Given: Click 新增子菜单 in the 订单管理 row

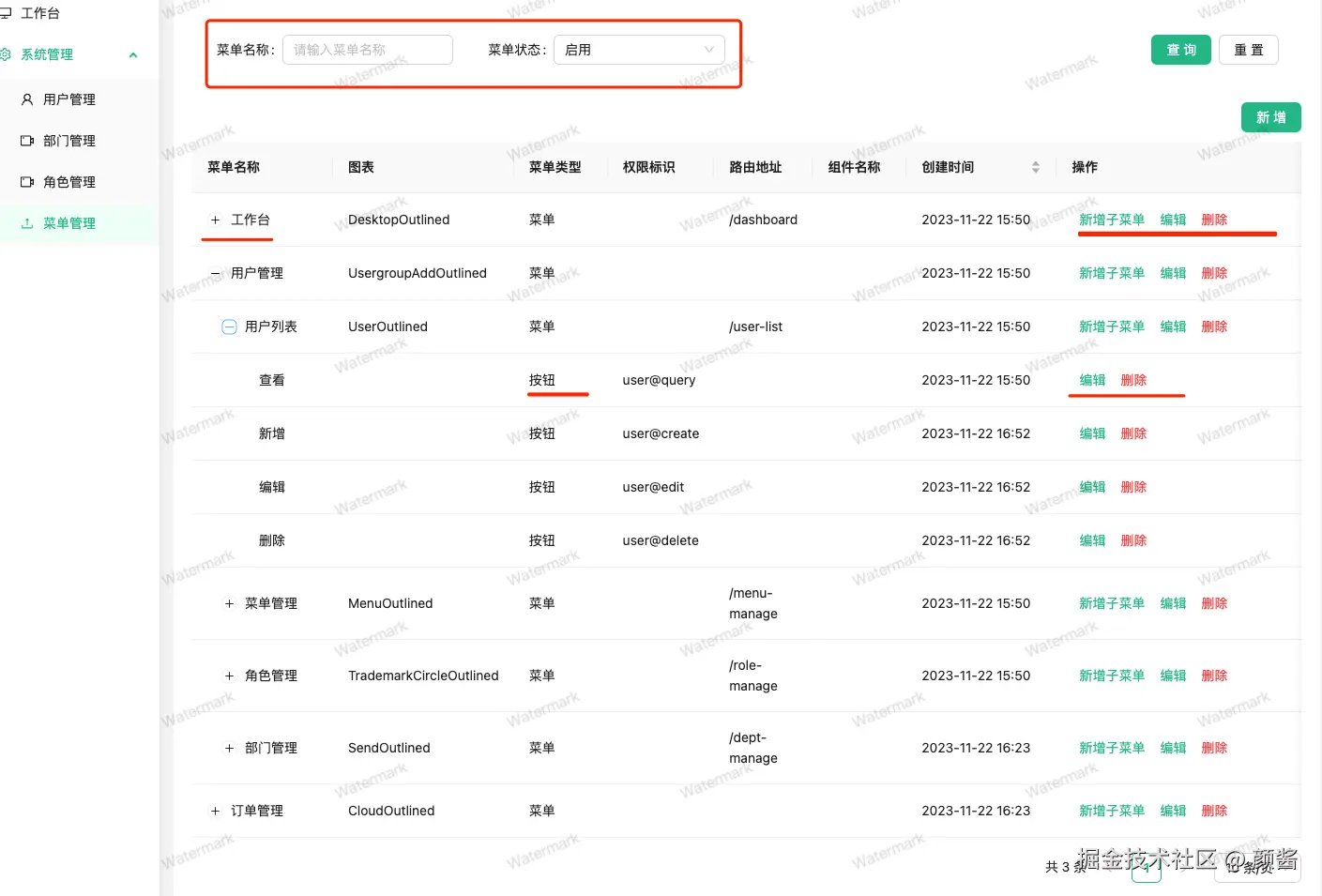Looking at the screenshot, I should click(1112, 811).
